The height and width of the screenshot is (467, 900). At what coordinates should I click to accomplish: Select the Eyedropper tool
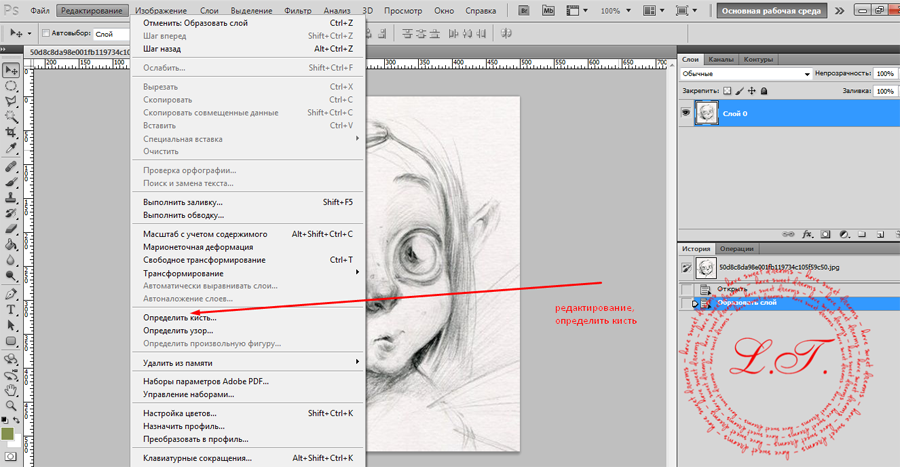(x=11, y=148)
